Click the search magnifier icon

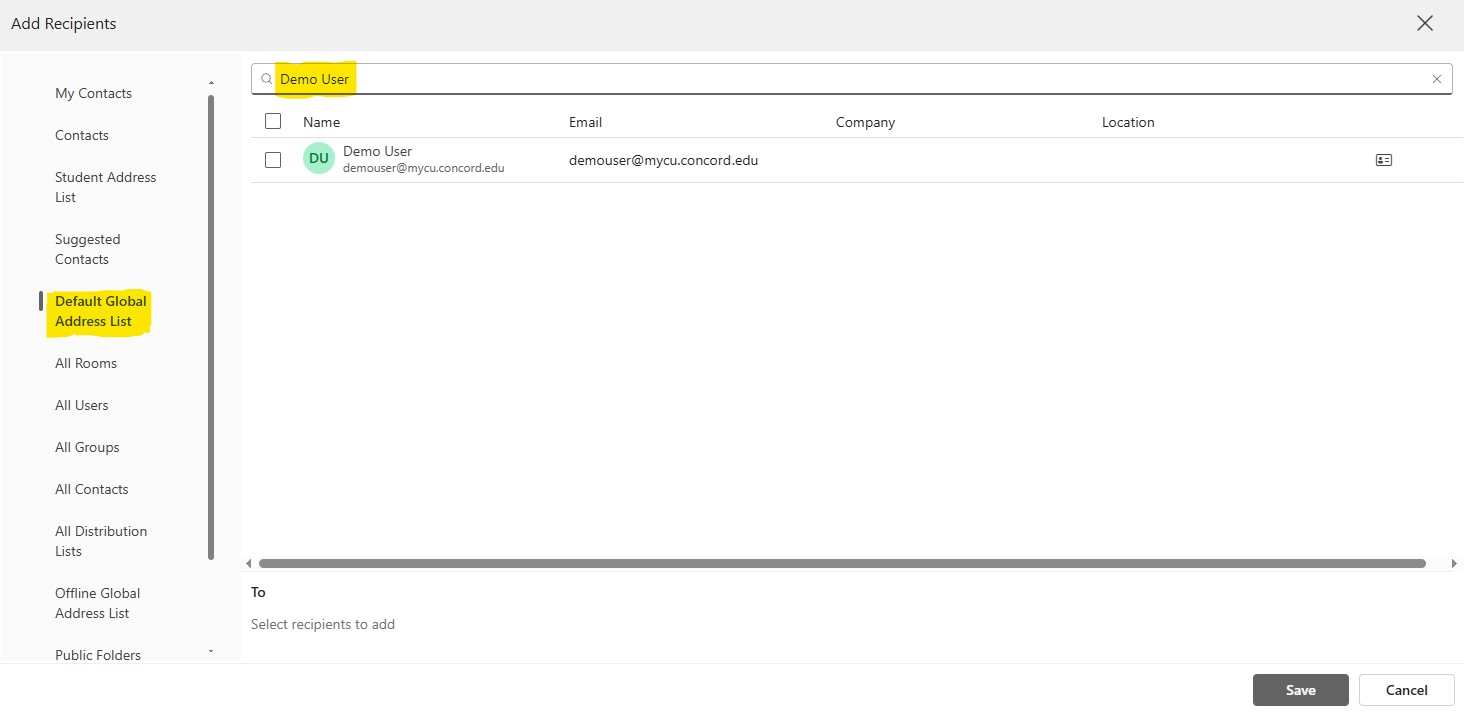coord(267,79)
